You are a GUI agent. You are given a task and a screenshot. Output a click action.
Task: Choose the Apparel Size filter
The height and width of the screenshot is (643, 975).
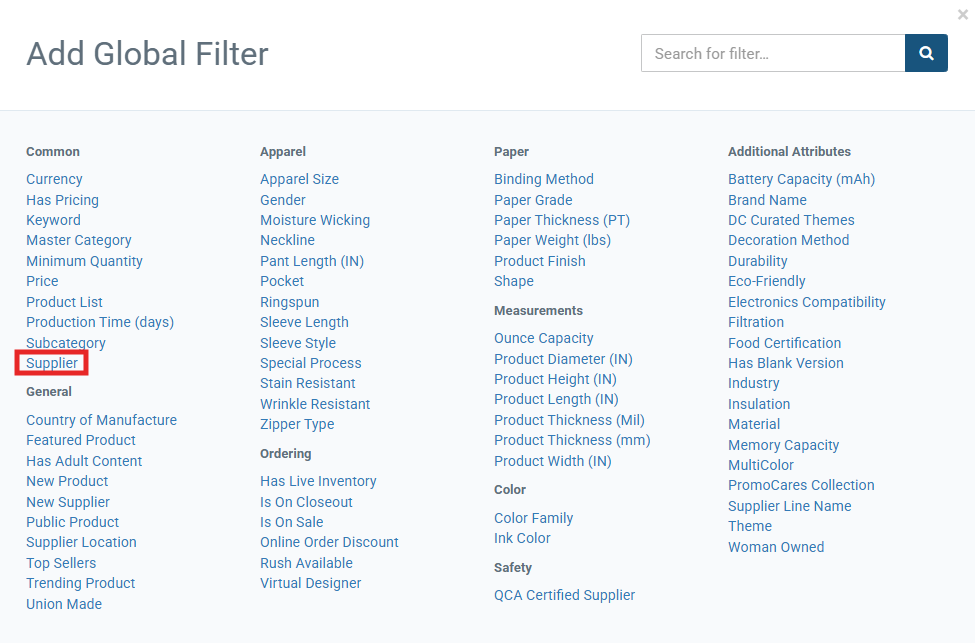point(300,179)
